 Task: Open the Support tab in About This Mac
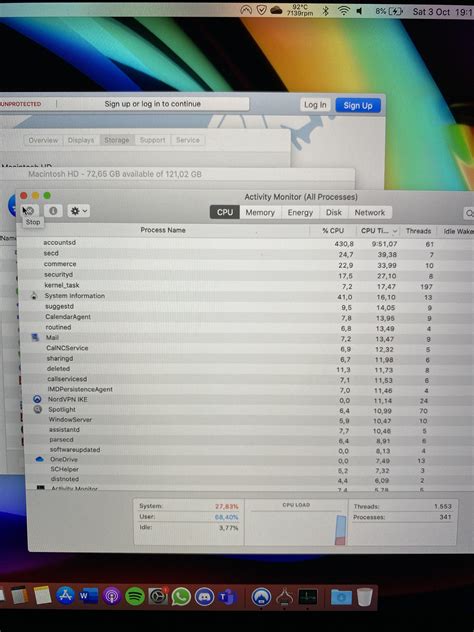click(152, 140)
